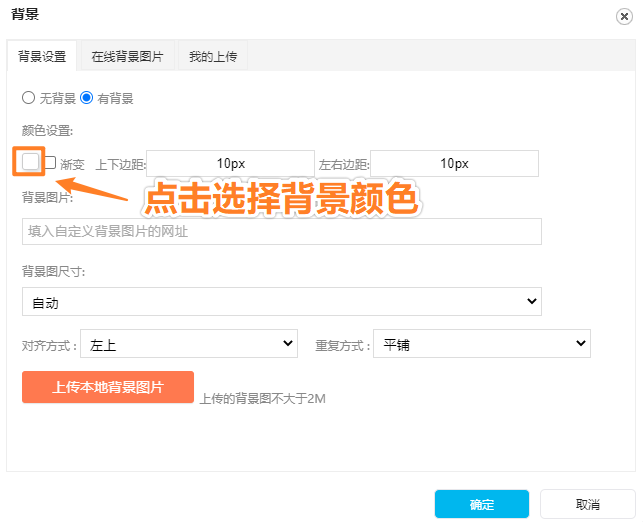Confirm with the 确定 button
The height and width of the screenshot is (522, 643).
point(482,504)
